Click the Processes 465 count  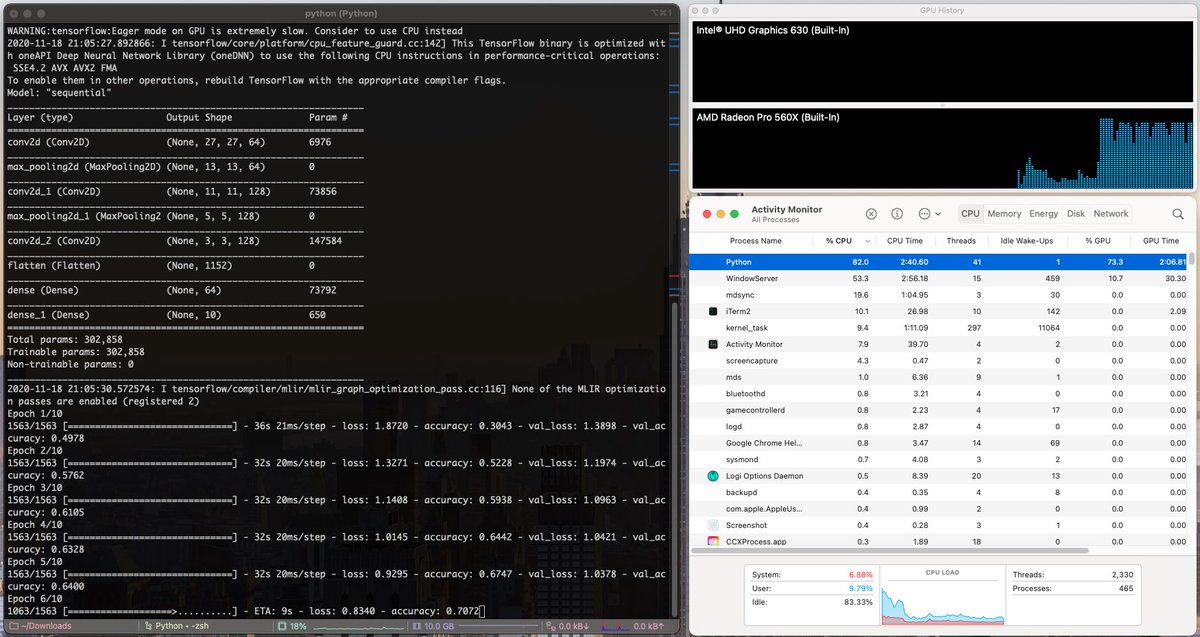point(1127,588)
